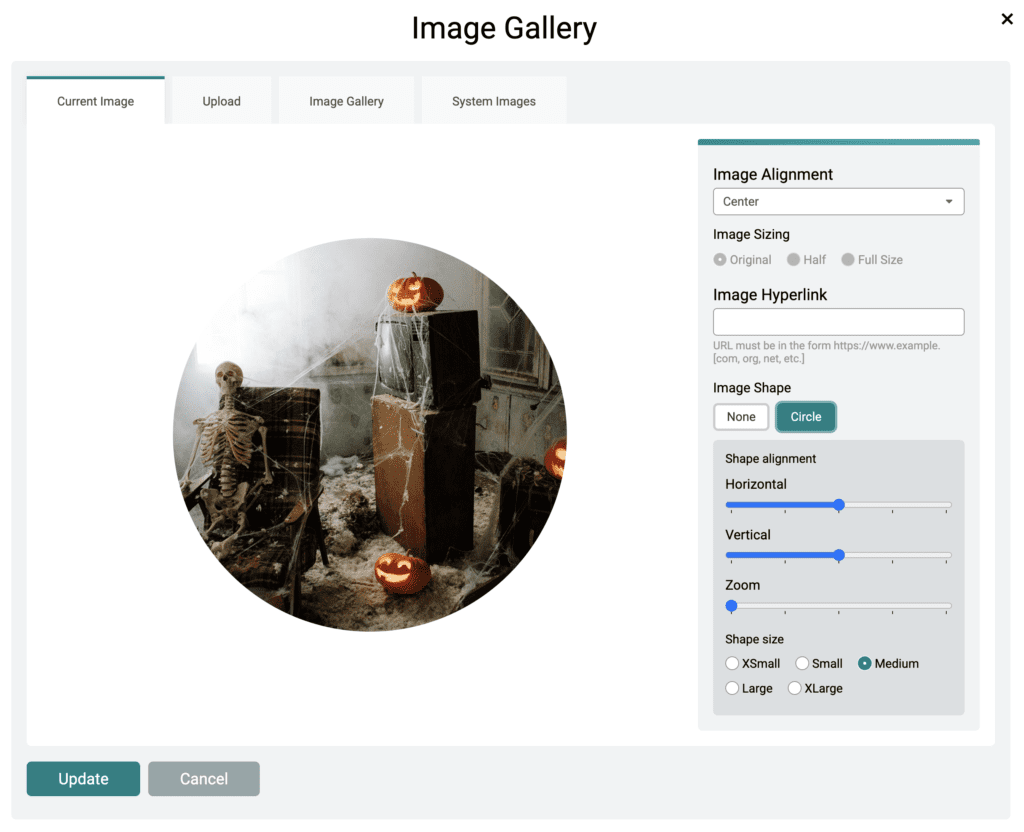Click the Image Hyperlink input field
Screen dimensions: 1024x832
(838, 322)
